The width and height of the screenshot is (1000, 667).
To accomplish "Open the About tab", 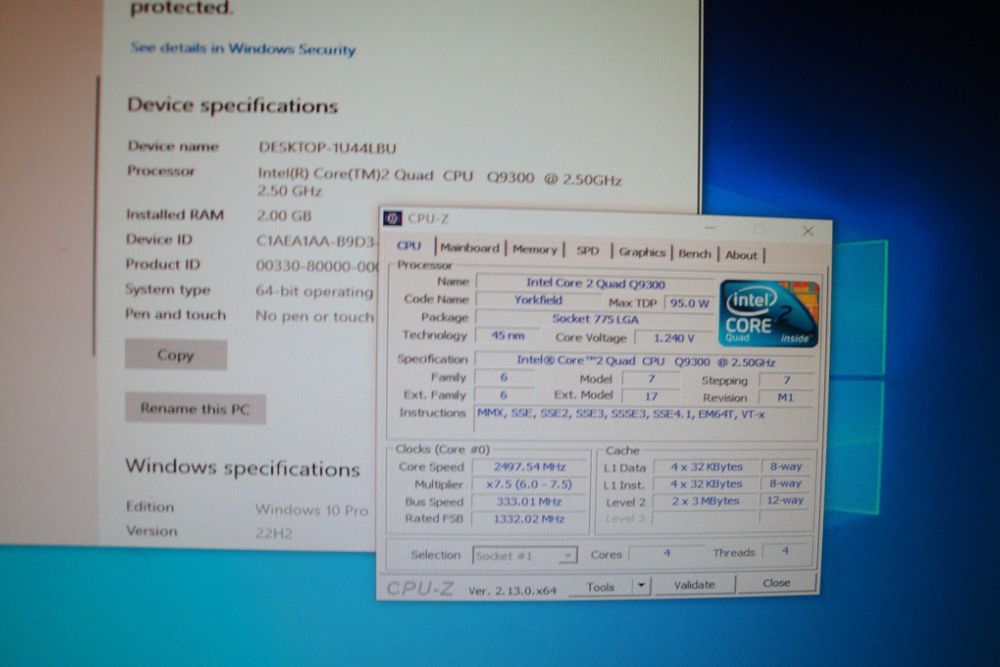I will click(x=741, y=254).
